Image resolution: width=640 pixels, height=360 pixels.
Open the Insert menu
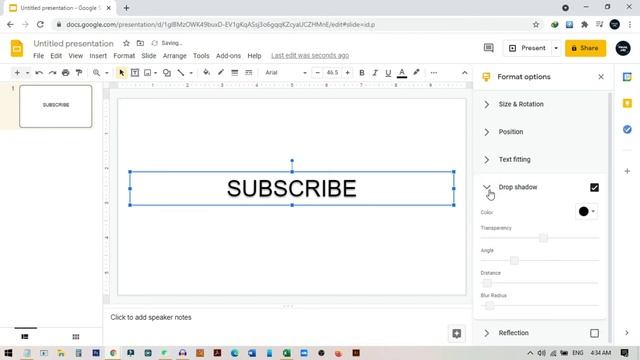pyautogui.click(x=98, y=56)
